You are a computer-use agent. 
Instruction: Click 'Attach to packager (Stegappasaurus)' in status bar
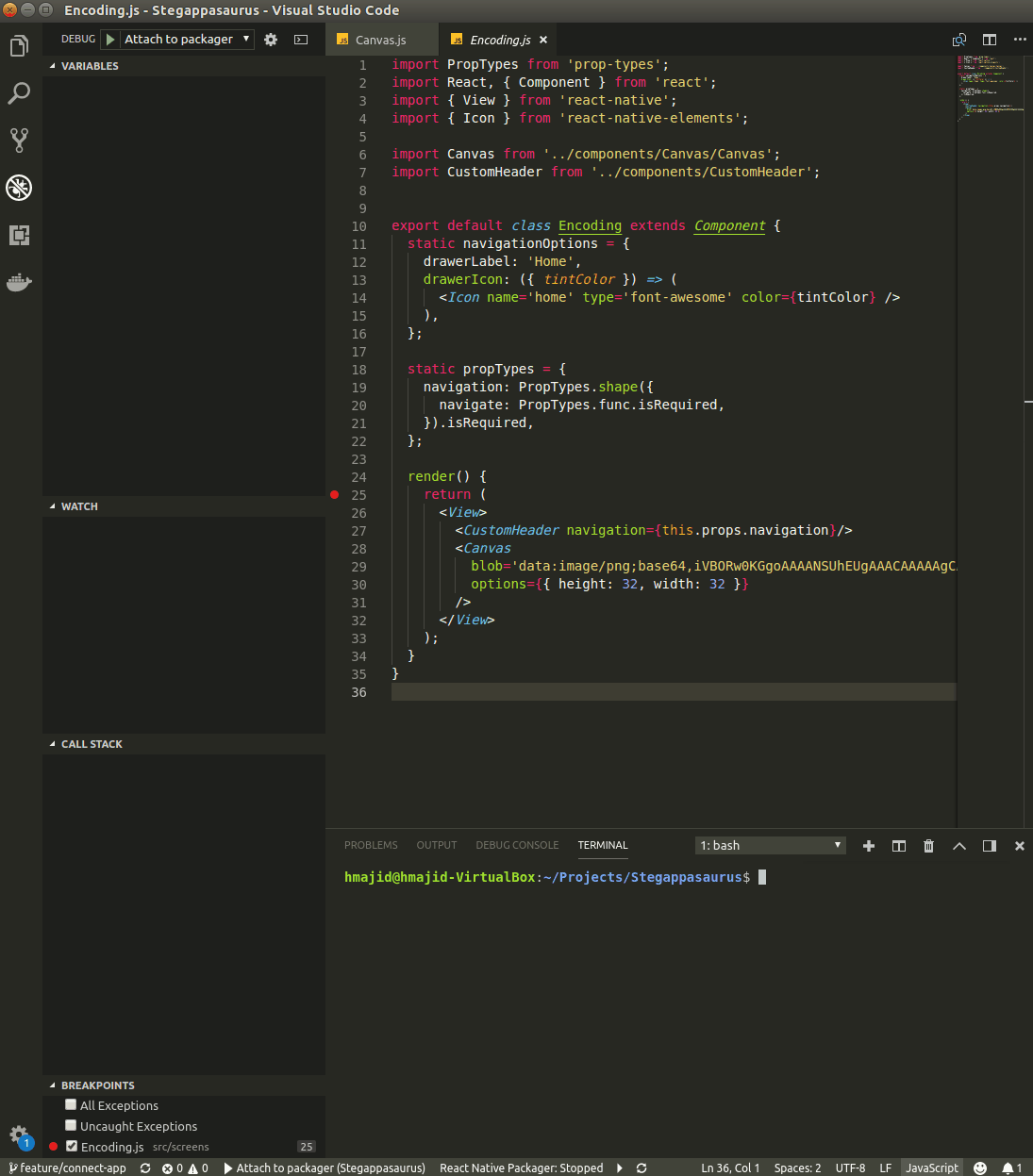tap(325, 1168)
